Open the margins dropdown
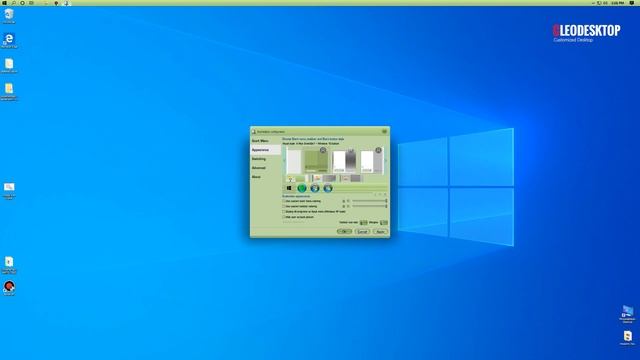This screenshot has width=640, height=360. pyautogui.click(x=384, y=222)
